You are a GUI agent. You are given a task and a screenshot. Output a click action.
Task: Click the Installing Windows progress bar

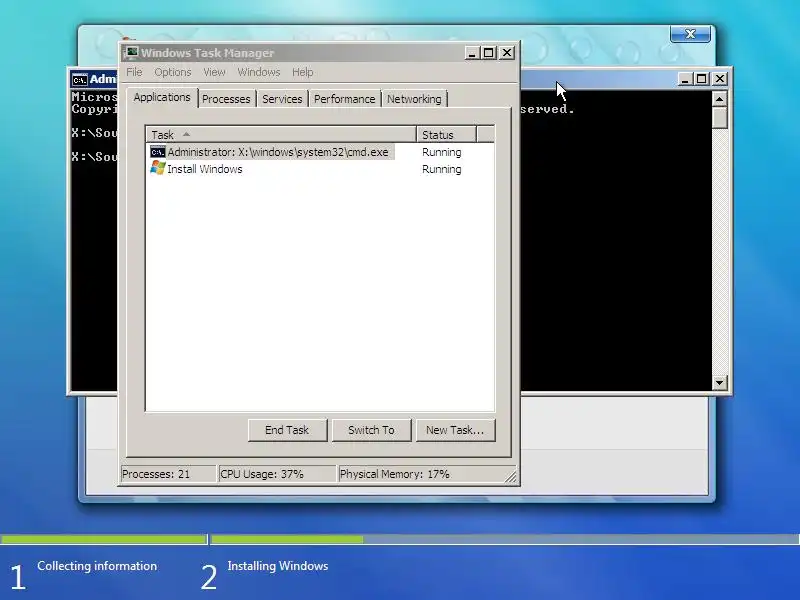coord(505,539)
